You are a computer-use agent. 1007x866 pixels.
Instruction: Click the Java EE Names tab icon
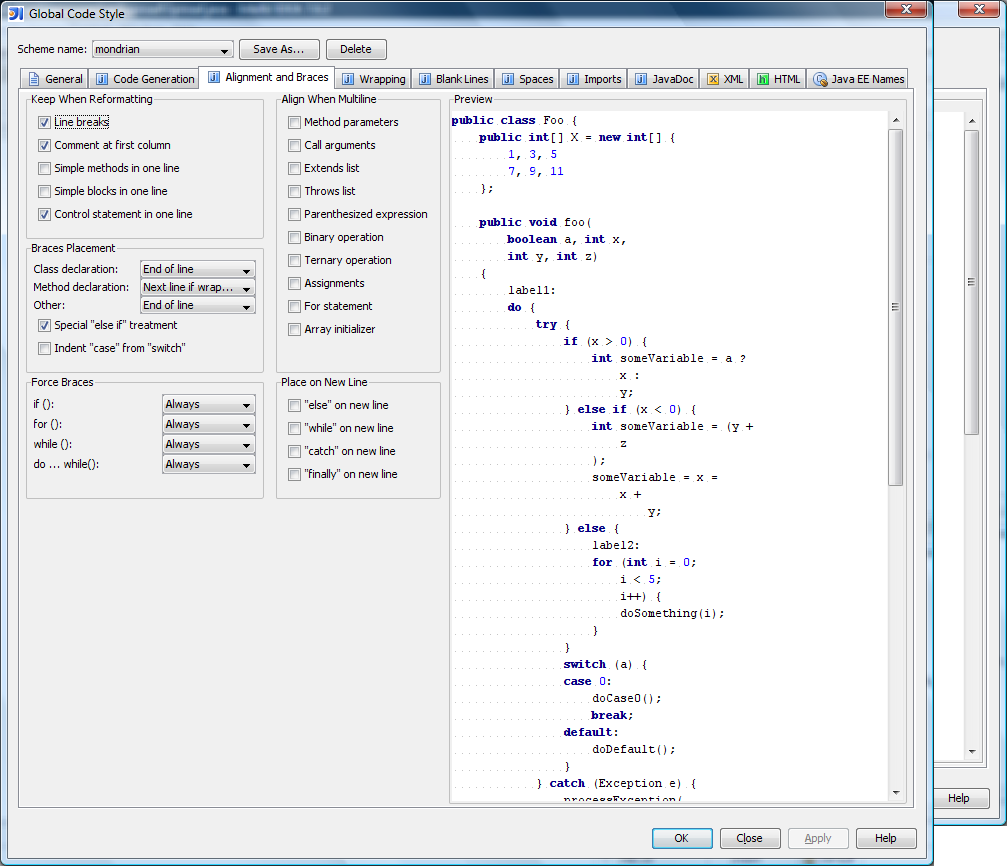[x=820, y=79]
